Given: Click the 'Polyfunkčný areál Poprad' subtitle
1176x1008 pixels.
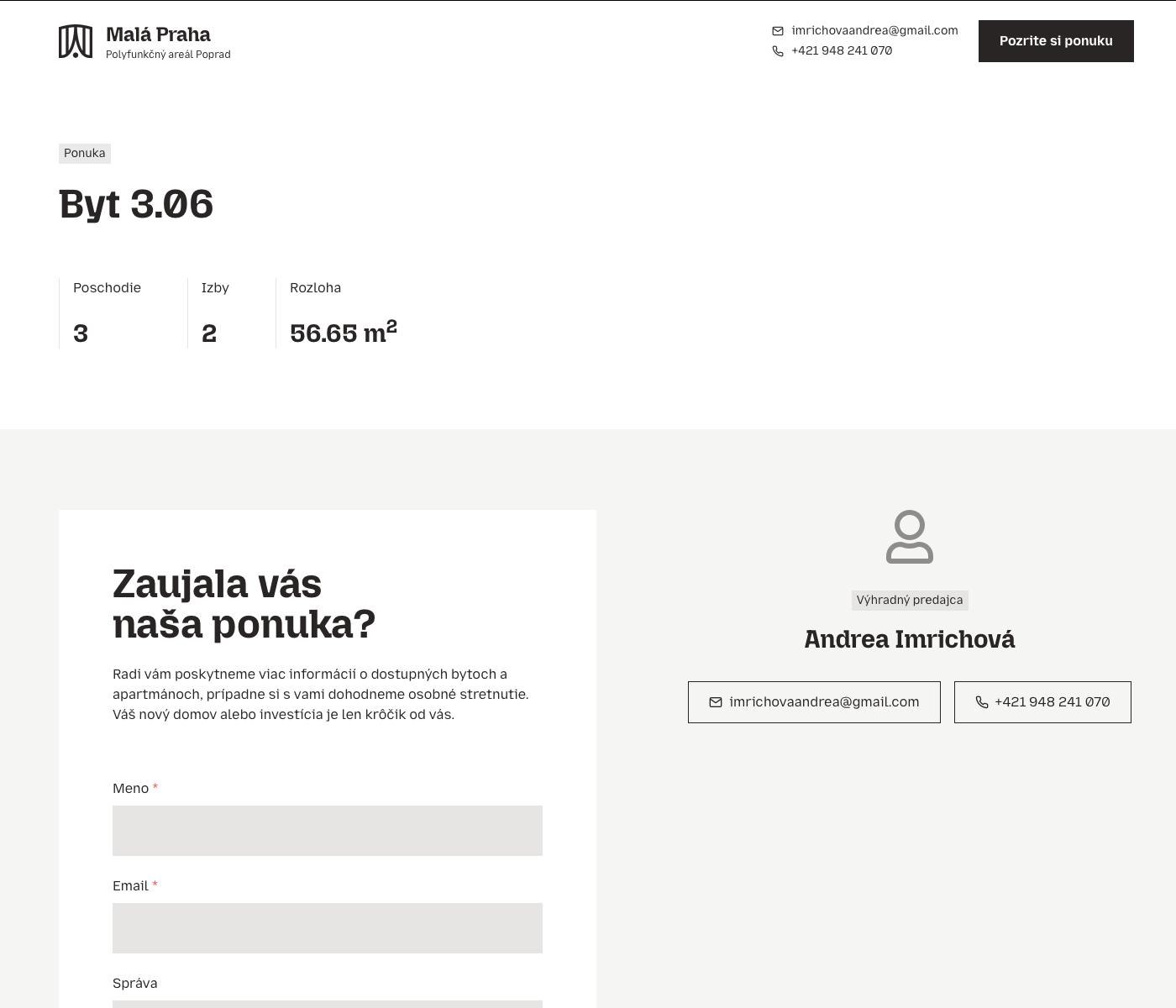Looking at the screenshot, I should pyautogui.click(x=167, y=54).
